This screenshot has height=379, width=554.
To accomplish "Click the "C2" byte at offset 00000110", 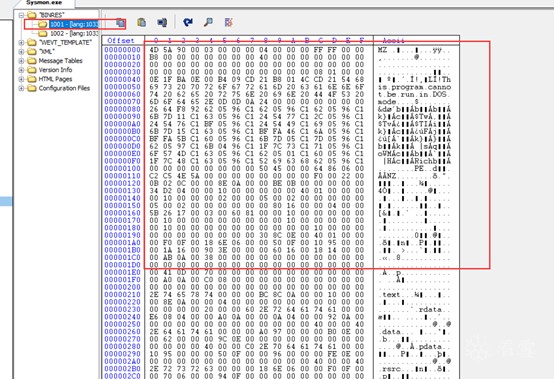I will point(154,176).
